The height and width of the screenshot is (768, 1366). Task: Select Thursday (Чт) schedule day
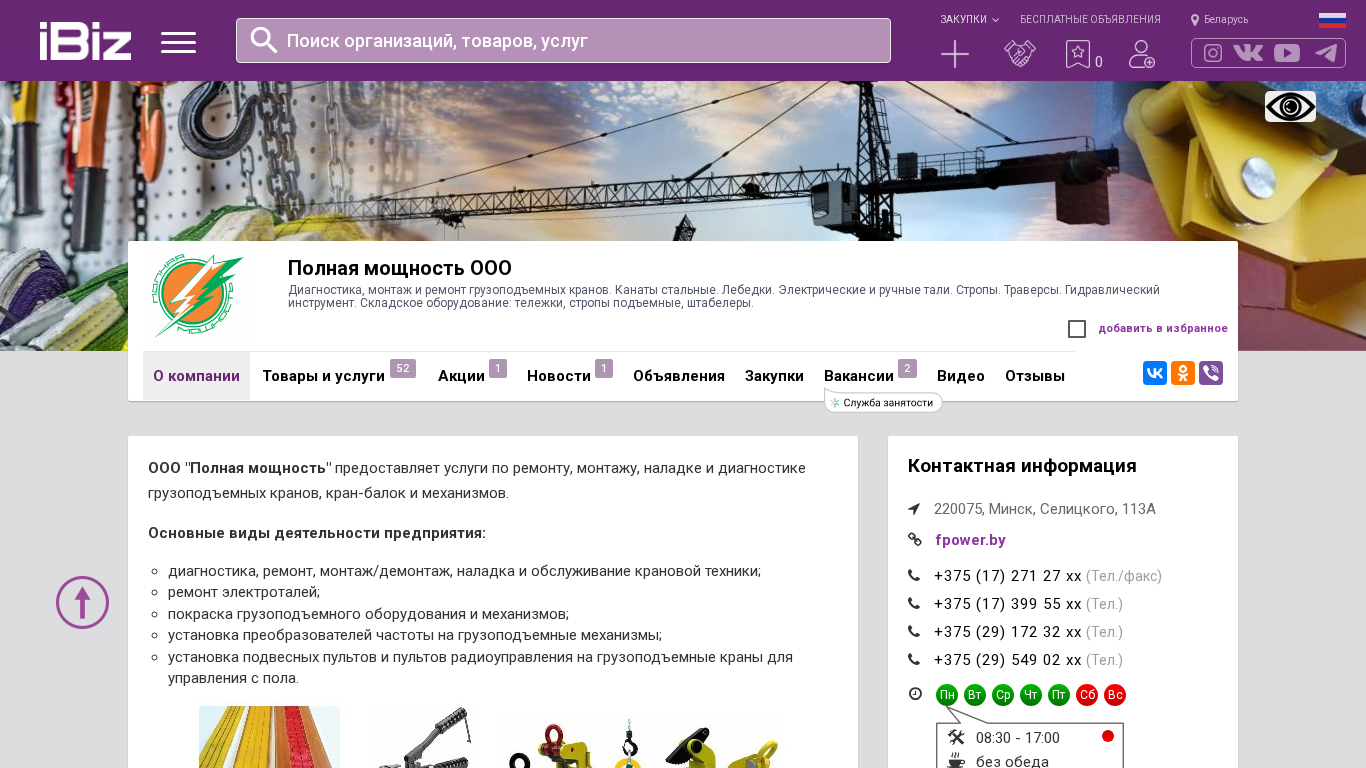click(1031, 695)
